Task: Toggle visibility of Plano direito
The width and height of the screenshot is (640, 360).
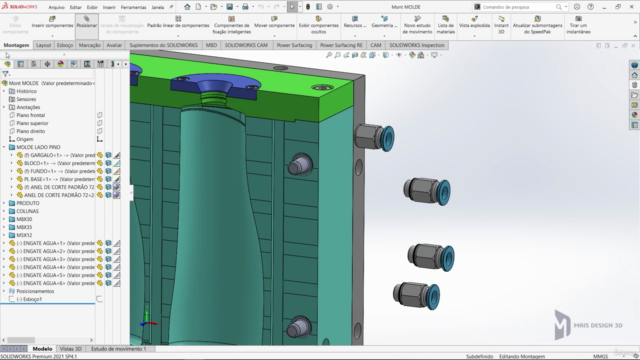Action: [x=100, y=131]
